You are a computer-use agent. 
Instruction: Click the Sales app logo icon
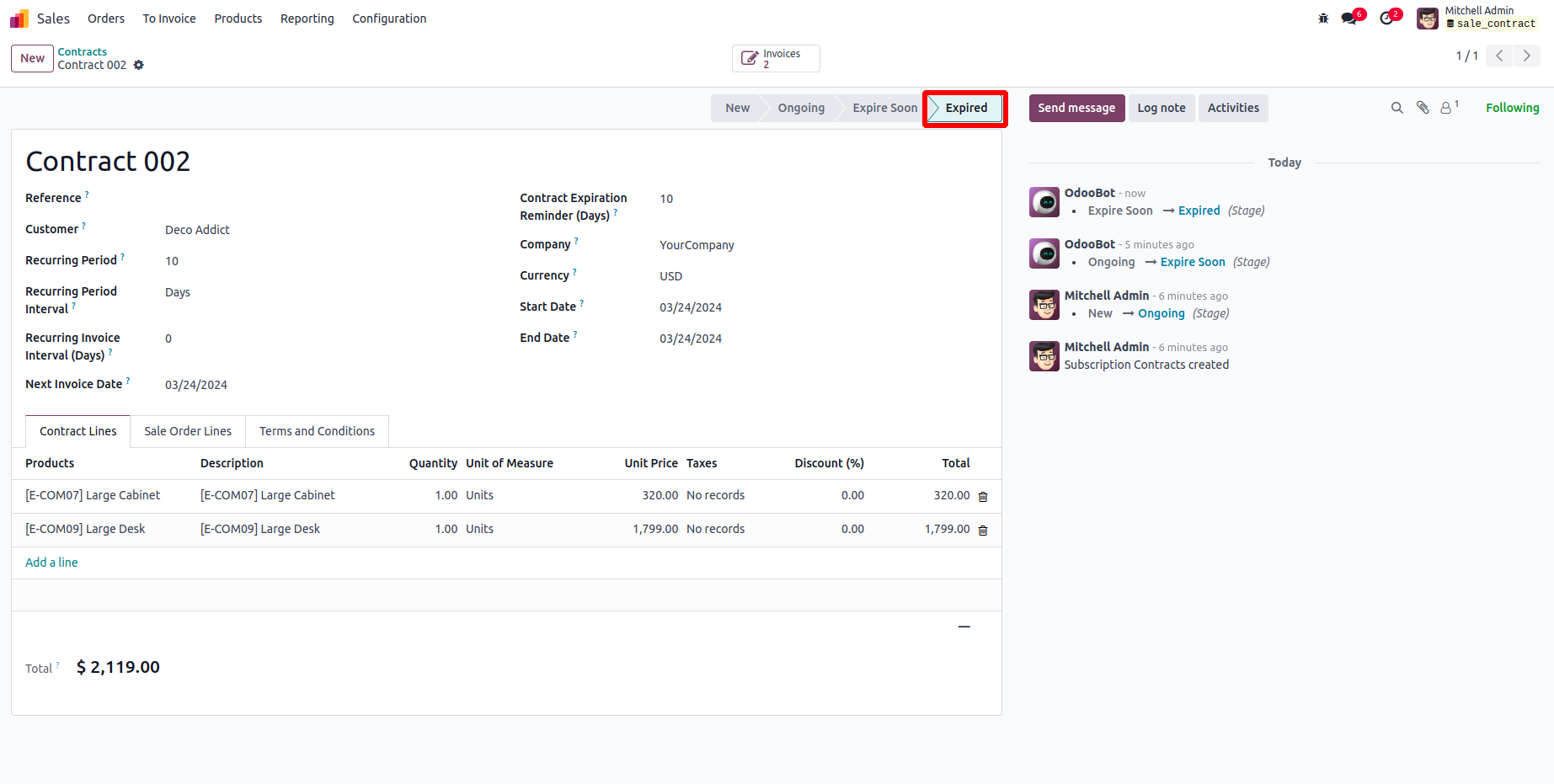(19, 19)
